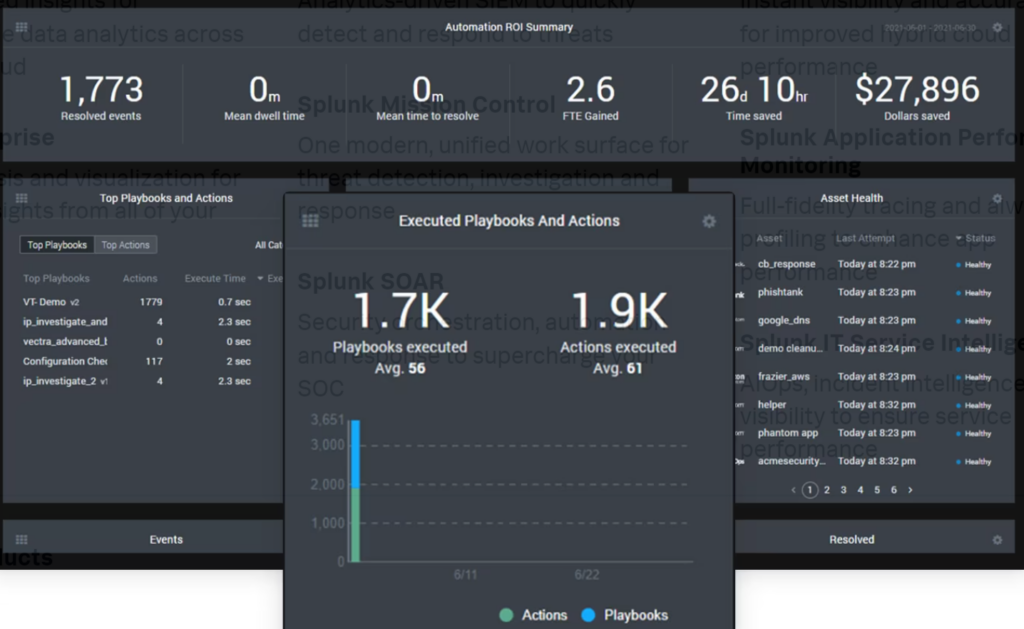This screenshot has width=1024, height=629.
Task: Click grid icon on Executed Playbooks And Actions panel
Action: tap(310, 221)
